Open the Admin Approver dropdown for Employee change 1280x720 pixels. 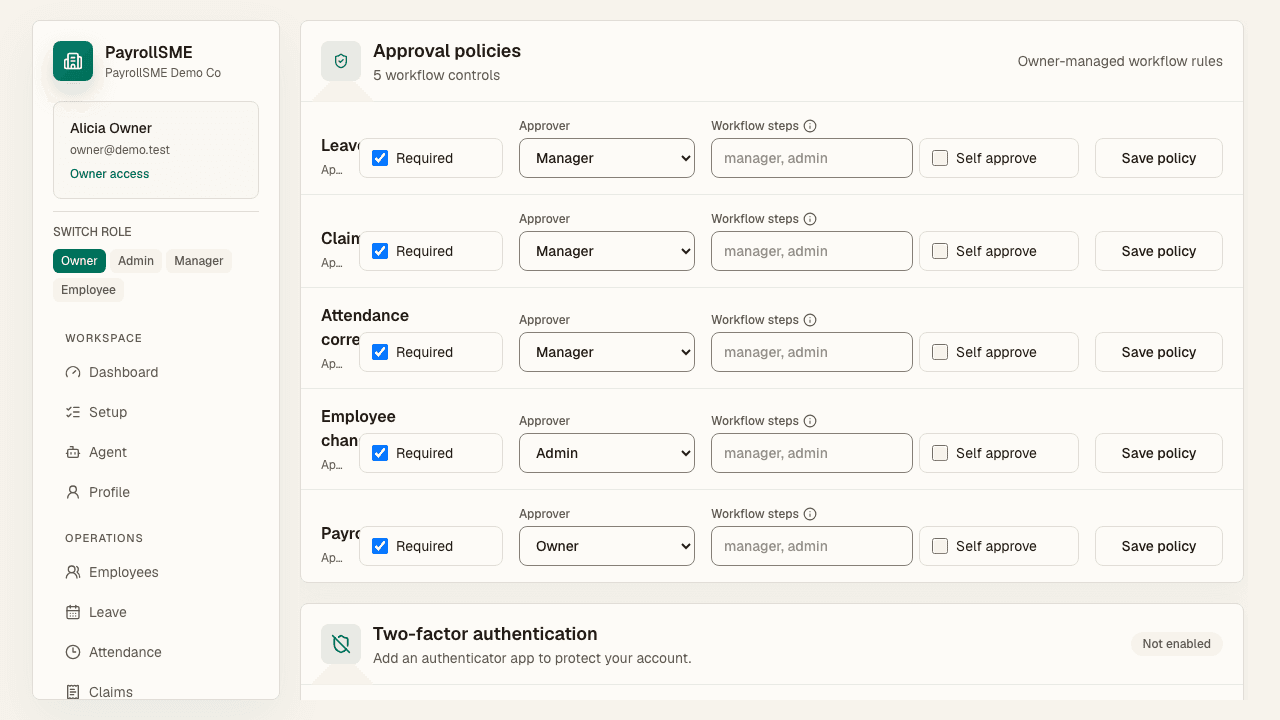[607, 453]
